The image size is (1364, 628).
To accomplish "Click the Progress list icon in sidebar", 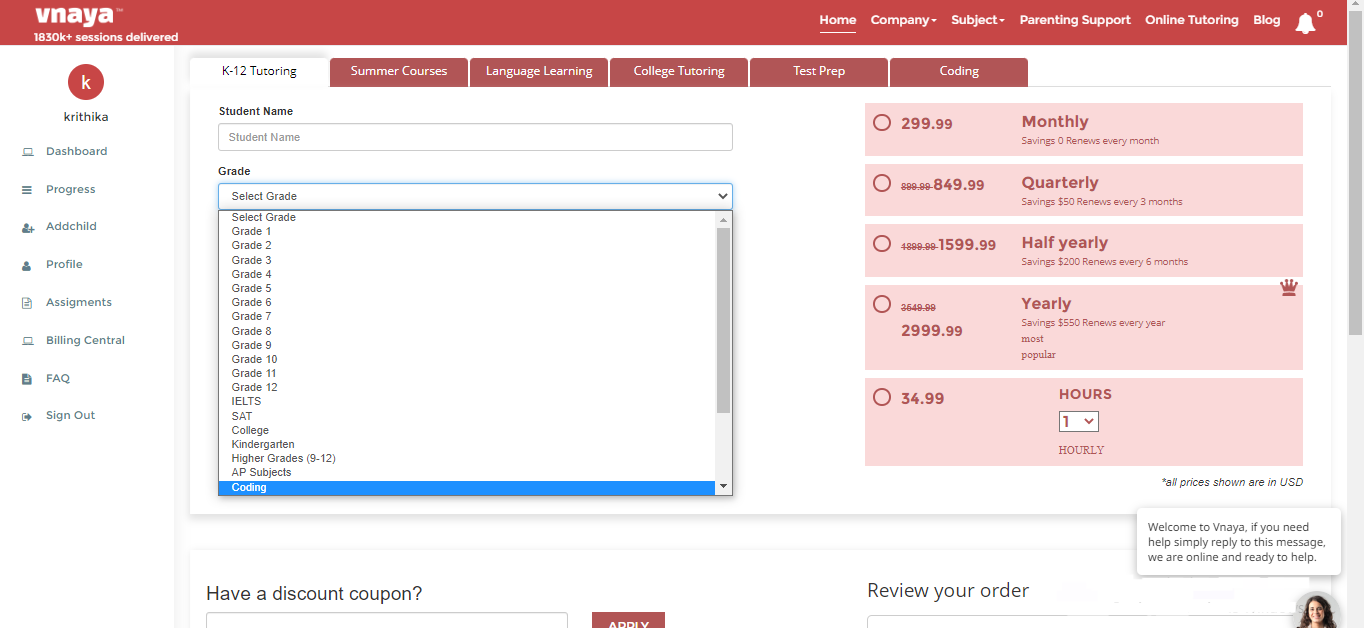I will (x=27, y=190).
